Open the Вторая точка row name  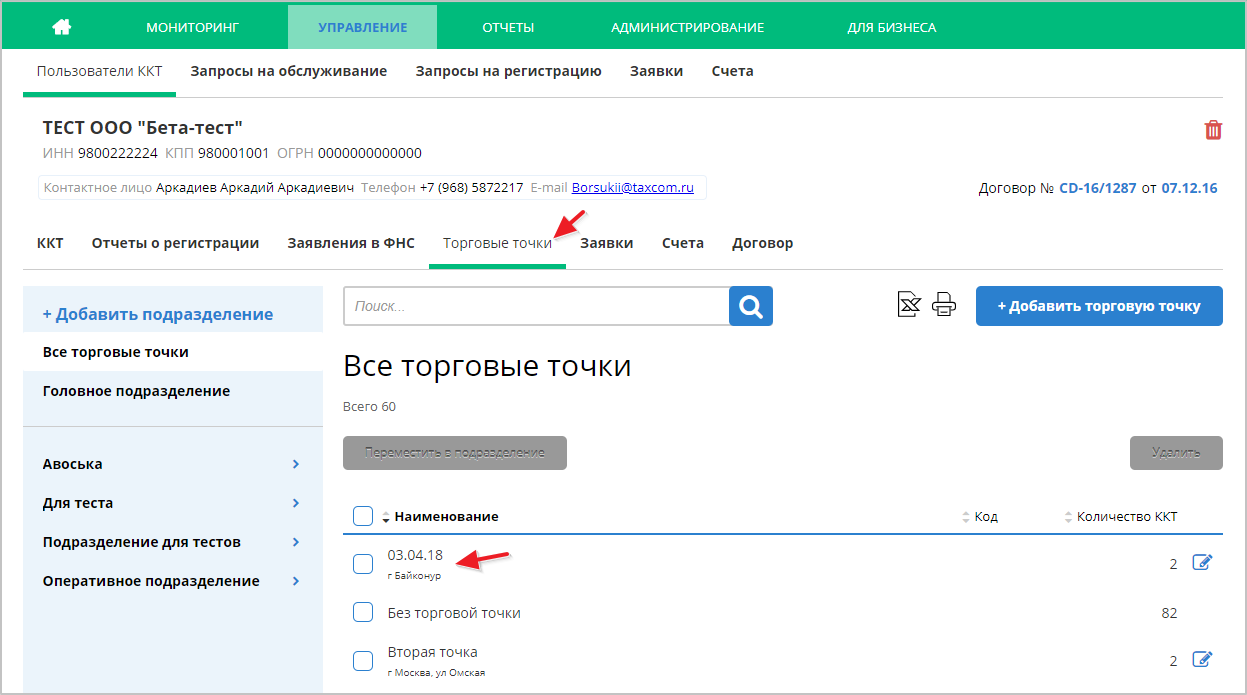pos(433,652)
